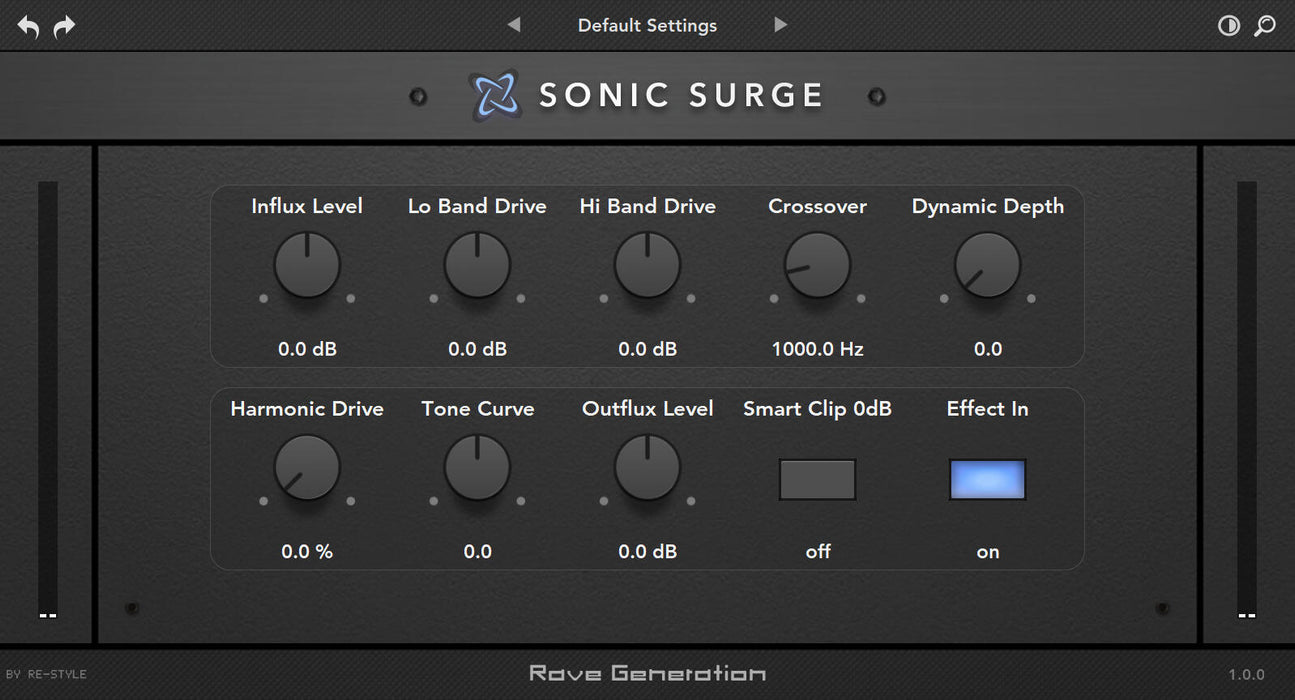Click the left input level meter

point(45,400)
